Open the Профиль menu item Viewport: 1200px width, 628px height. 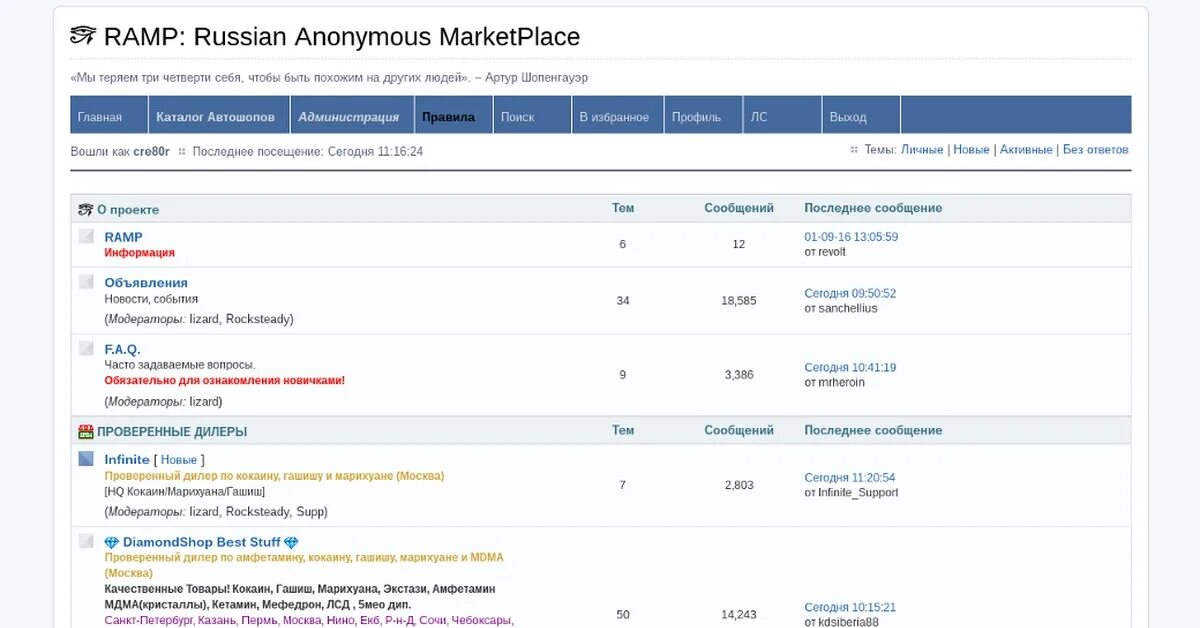pos(696,116)
